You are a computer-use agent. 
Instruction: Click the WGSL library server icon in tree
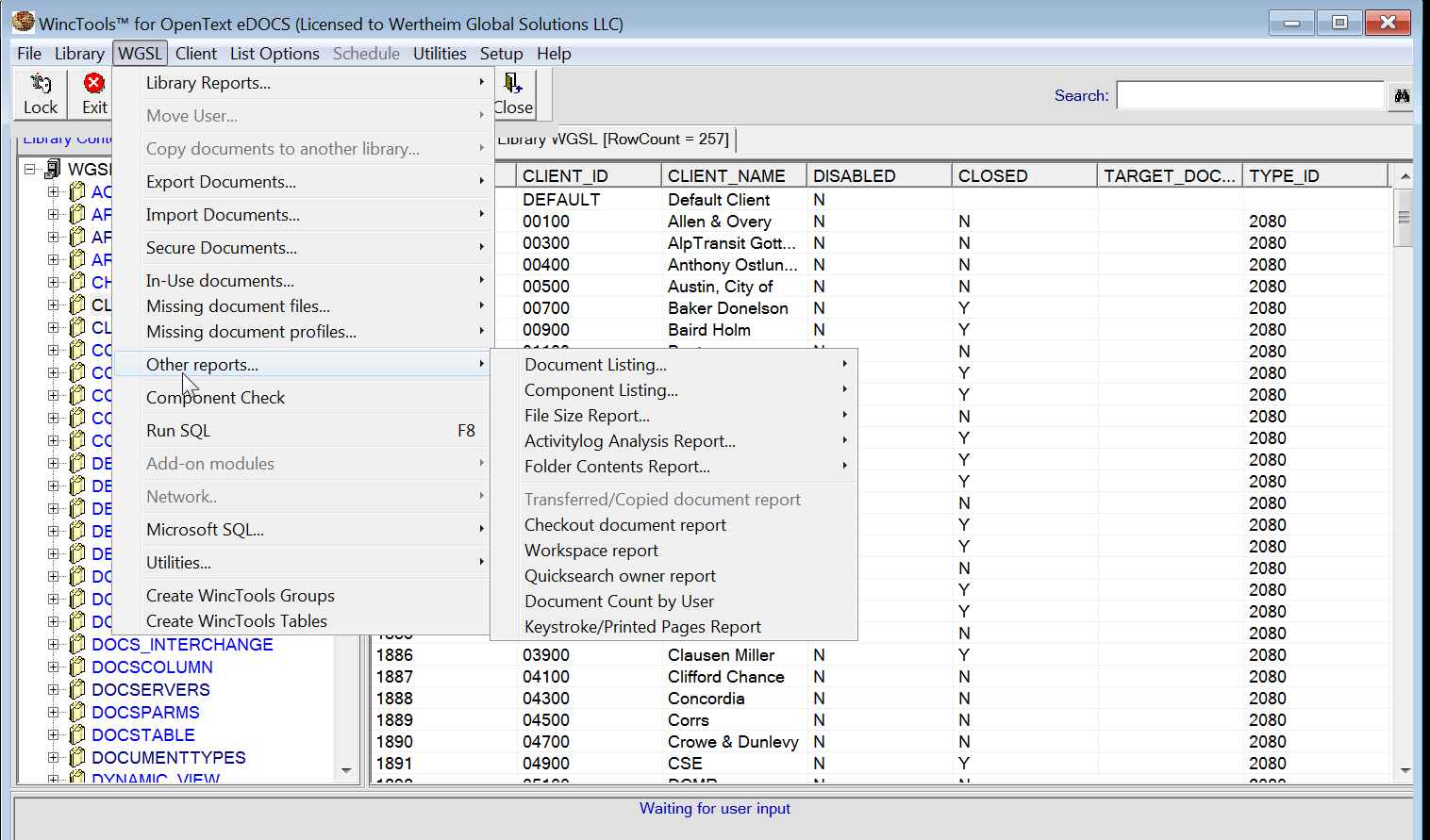pyautogui.click(x=54, y=169)
